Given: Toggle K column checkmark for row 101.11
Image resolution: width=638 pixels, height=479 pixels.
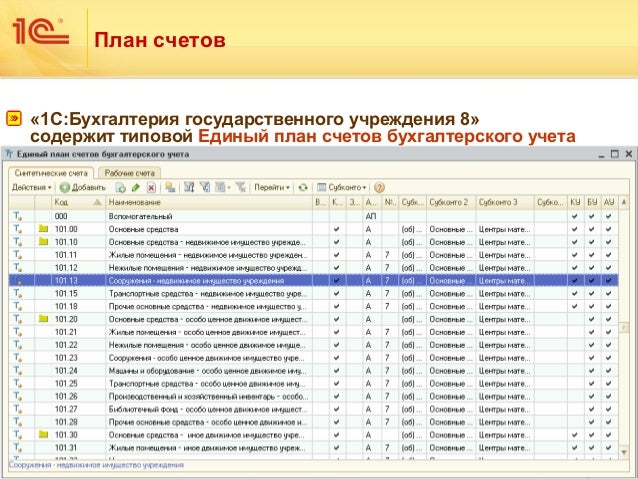Looking at the screenshot, I should tap(336, 255).
